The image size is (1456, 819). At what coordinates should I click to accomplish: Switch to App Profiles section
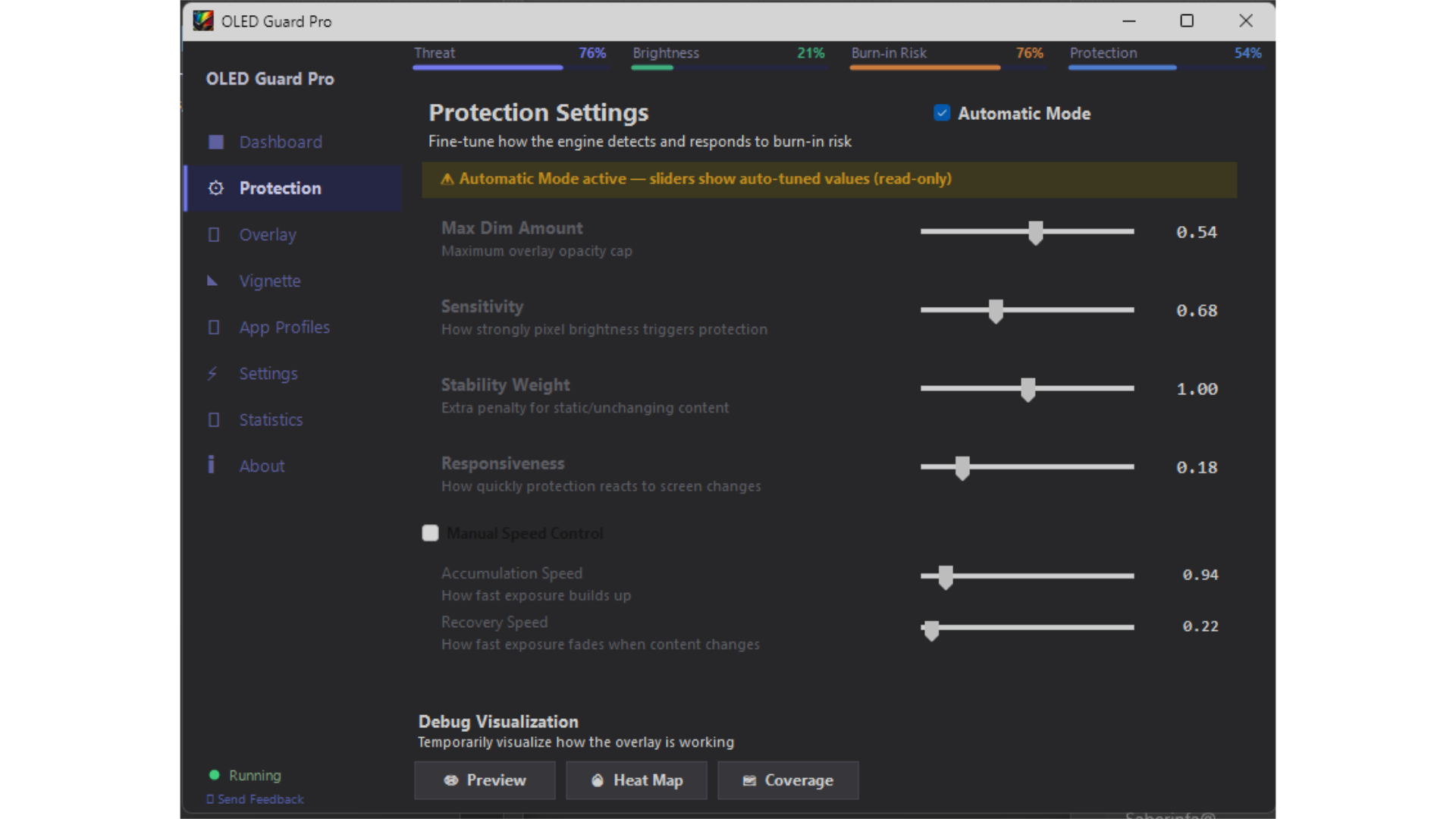tap(284, 328)
